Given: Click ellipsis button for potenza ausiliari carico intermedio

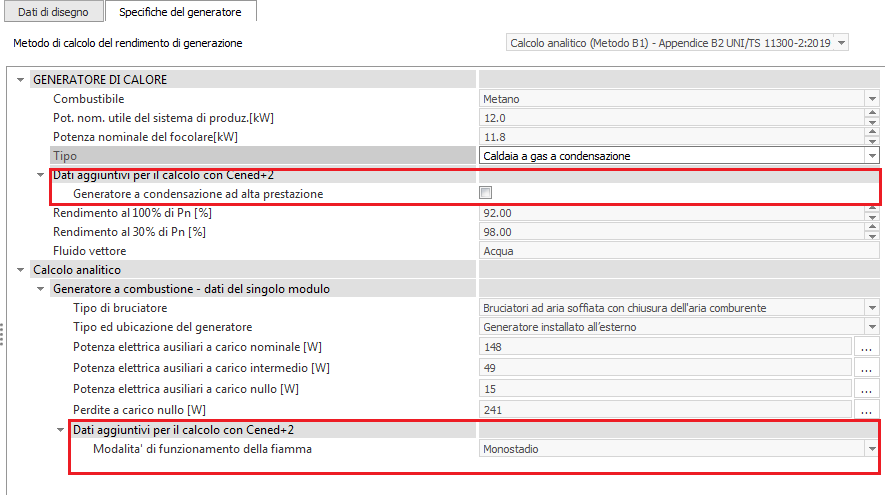Looking at the screenshot, I should coord(867,367).
